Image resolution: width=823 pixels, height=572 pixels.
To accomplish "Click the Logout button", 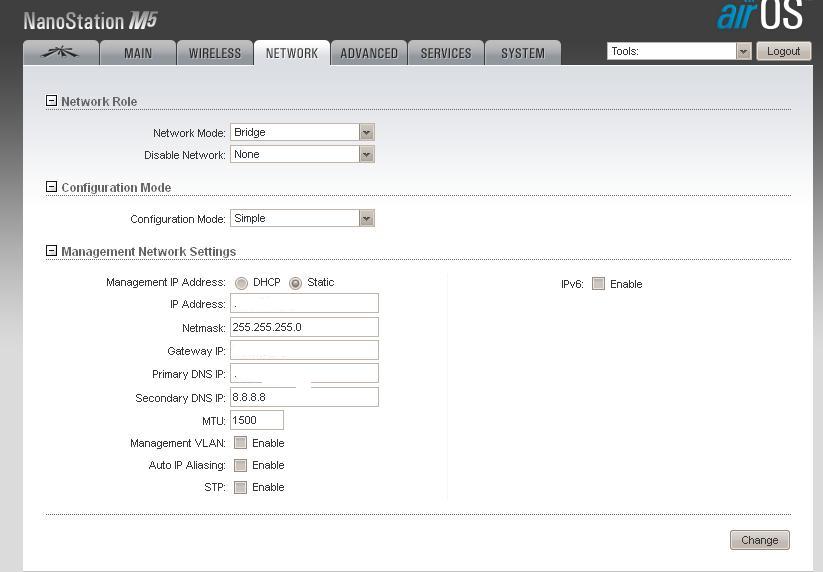I will pyautogui.click(x=784, y=51).
